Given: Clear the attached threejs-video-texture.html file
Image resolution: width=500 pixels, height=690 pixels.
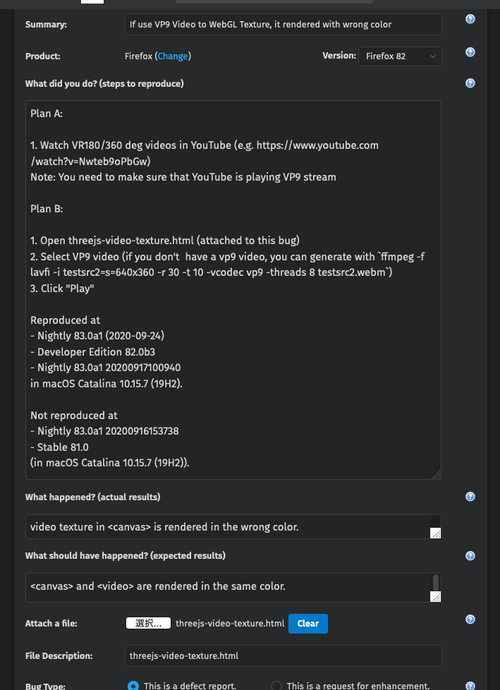Looking at the screenshot, I should (x=308, y=623).
